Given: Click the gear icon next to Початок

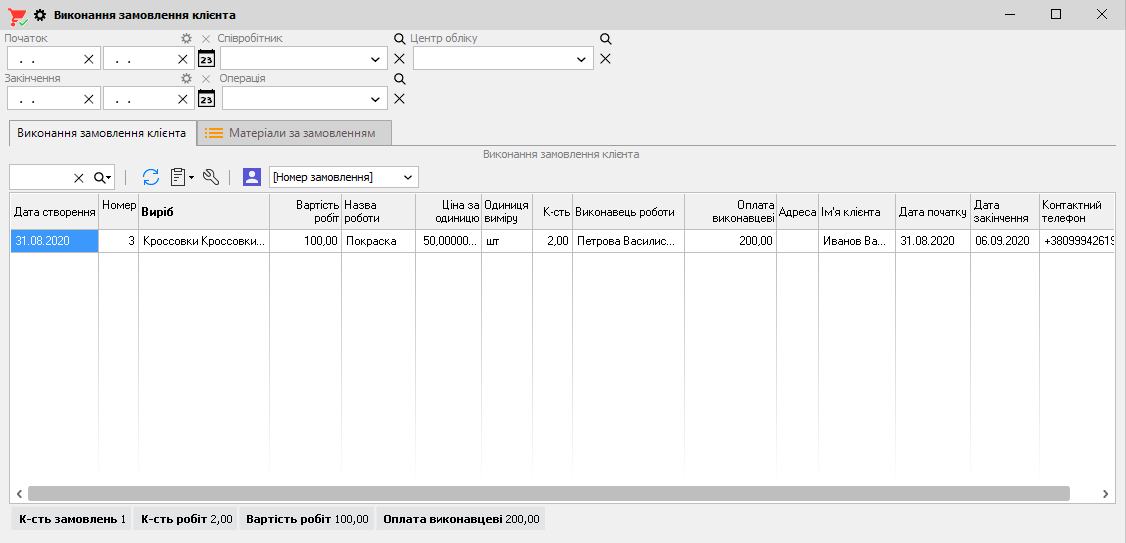Looking at the screenshot, I should point(186,39).
